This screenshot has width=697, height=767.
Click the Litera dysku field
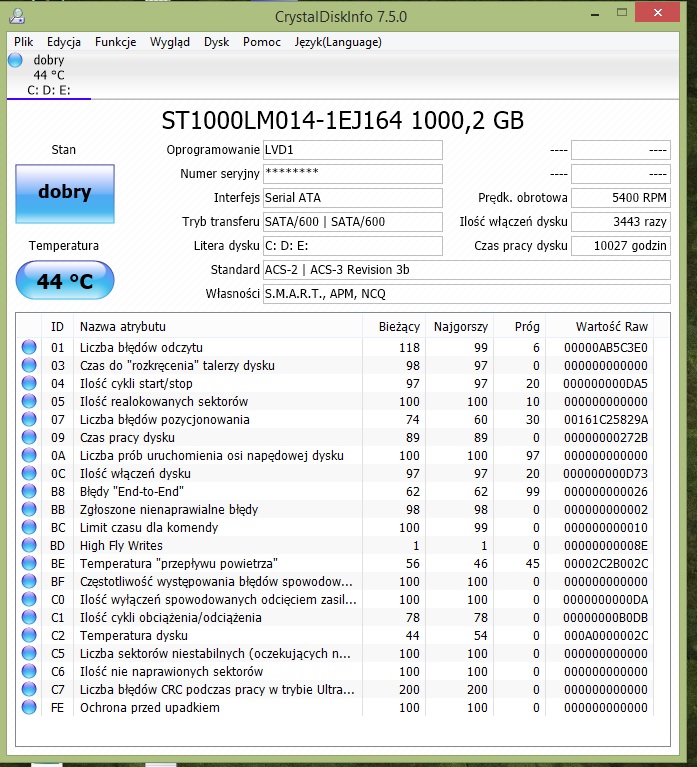point(353,246)
